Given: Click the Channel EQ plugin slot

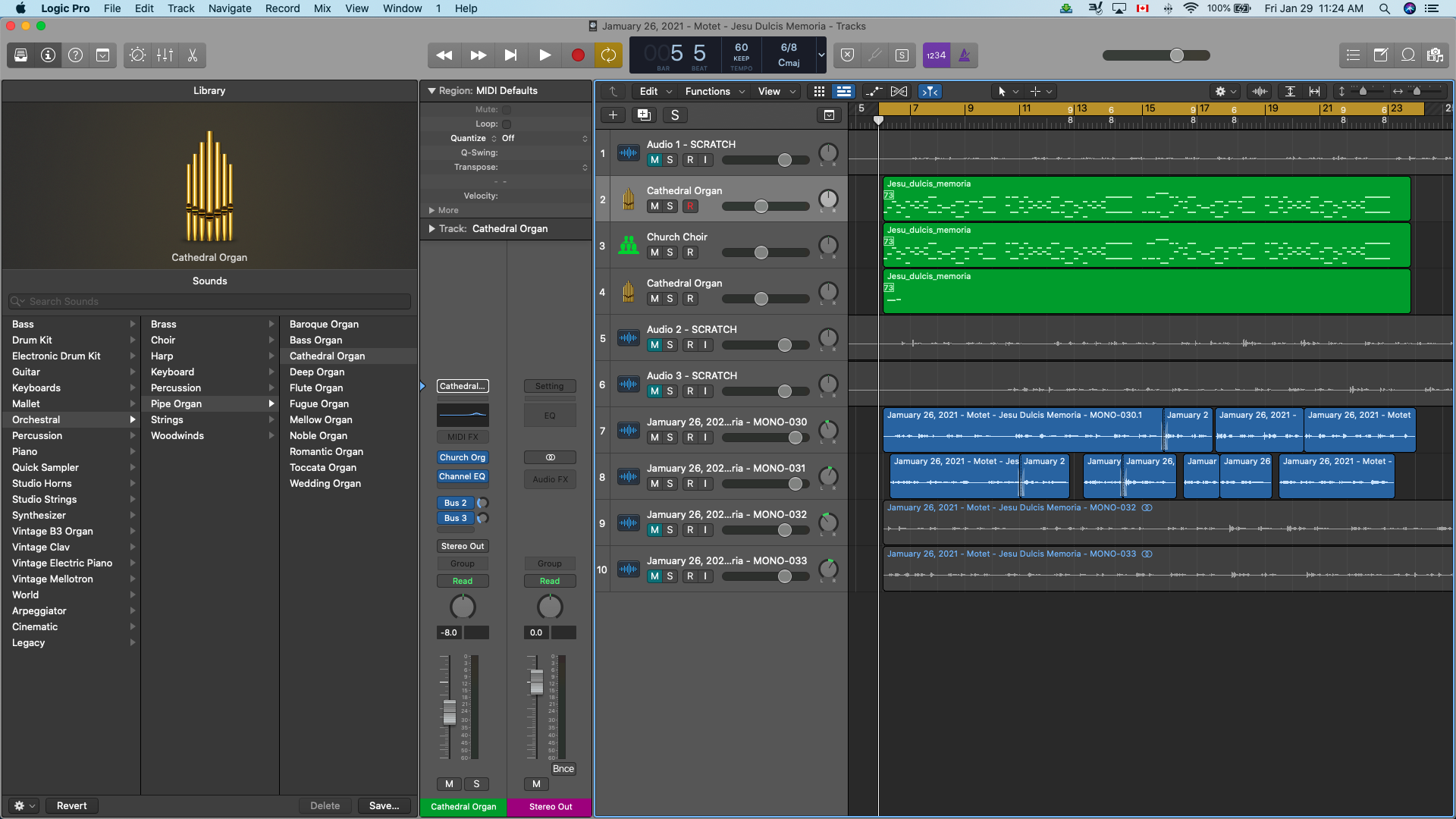Looking at the screenshot, I should 463,476.
